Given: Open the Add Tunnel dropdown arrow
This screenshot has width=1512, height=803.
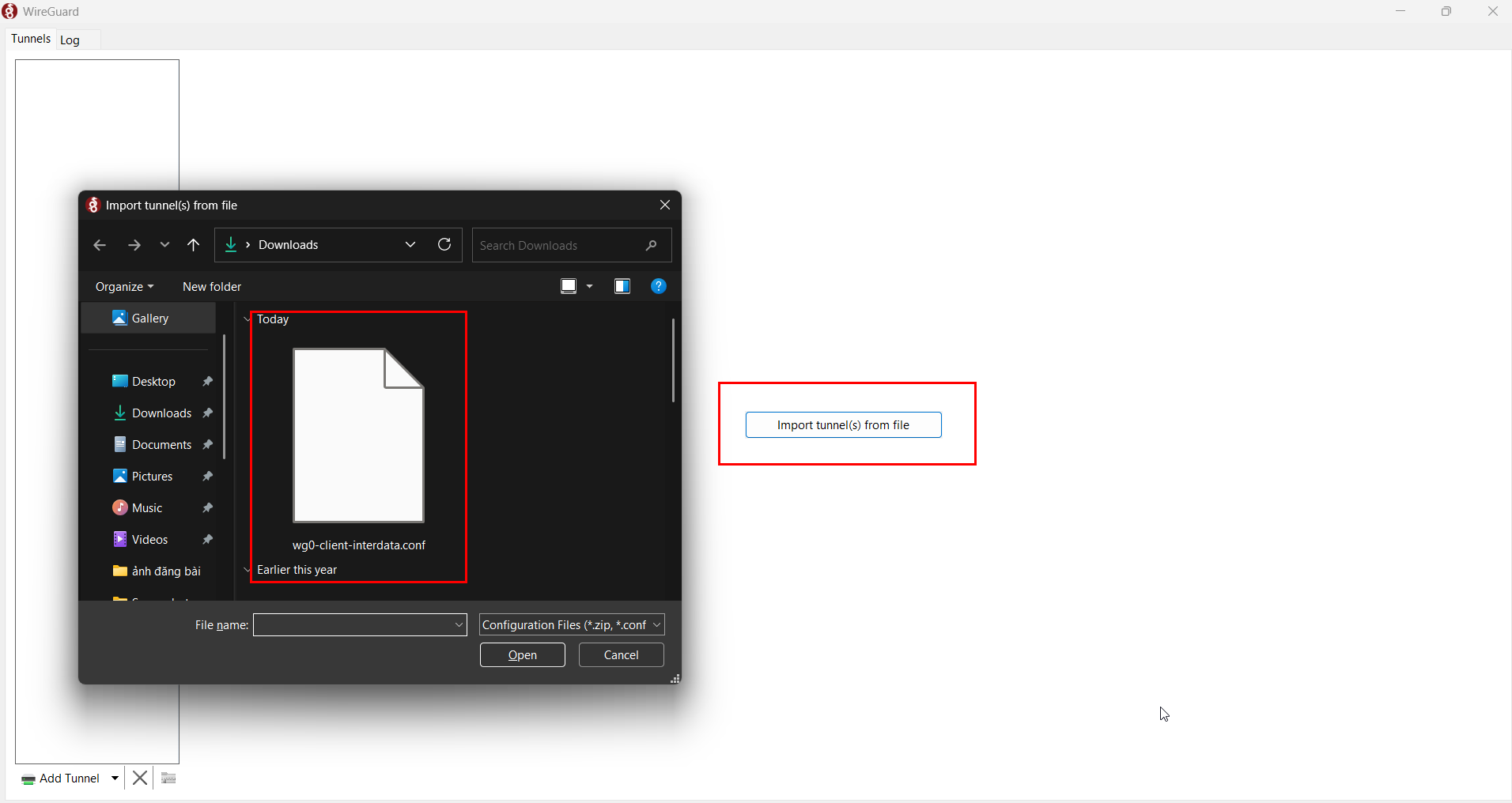Looking at the screenshot, I should pos(115,778).
